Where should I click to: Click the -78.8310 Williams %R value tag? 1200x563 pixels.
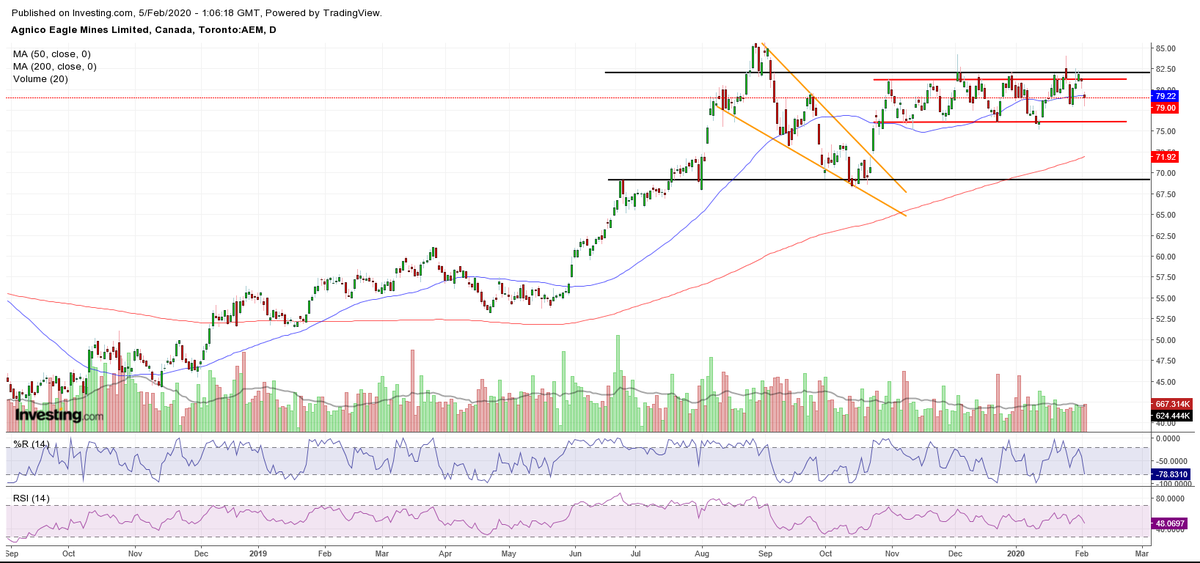coord(1170,475)
